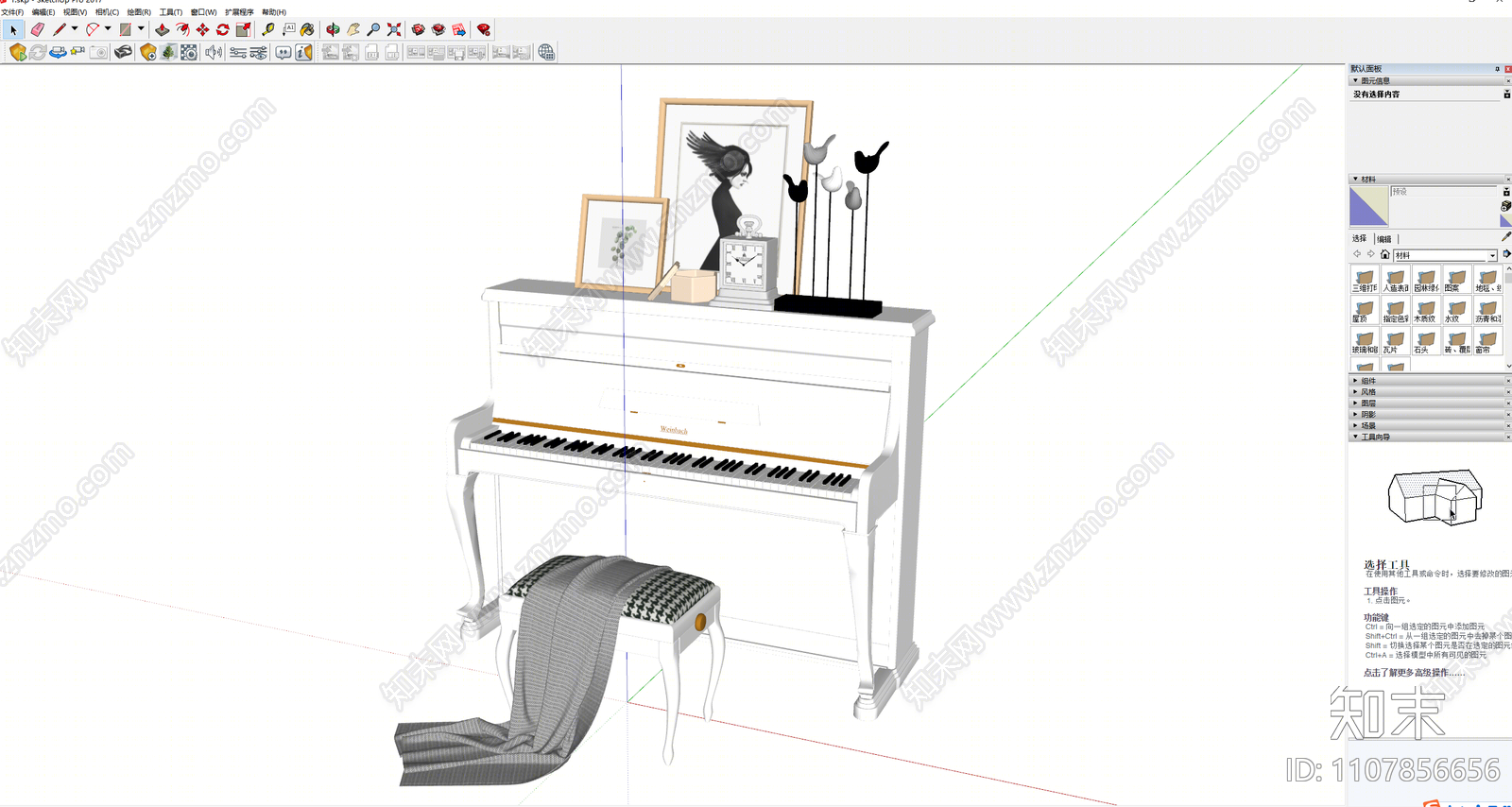Collapse the 工具向导 panel

1429,438
